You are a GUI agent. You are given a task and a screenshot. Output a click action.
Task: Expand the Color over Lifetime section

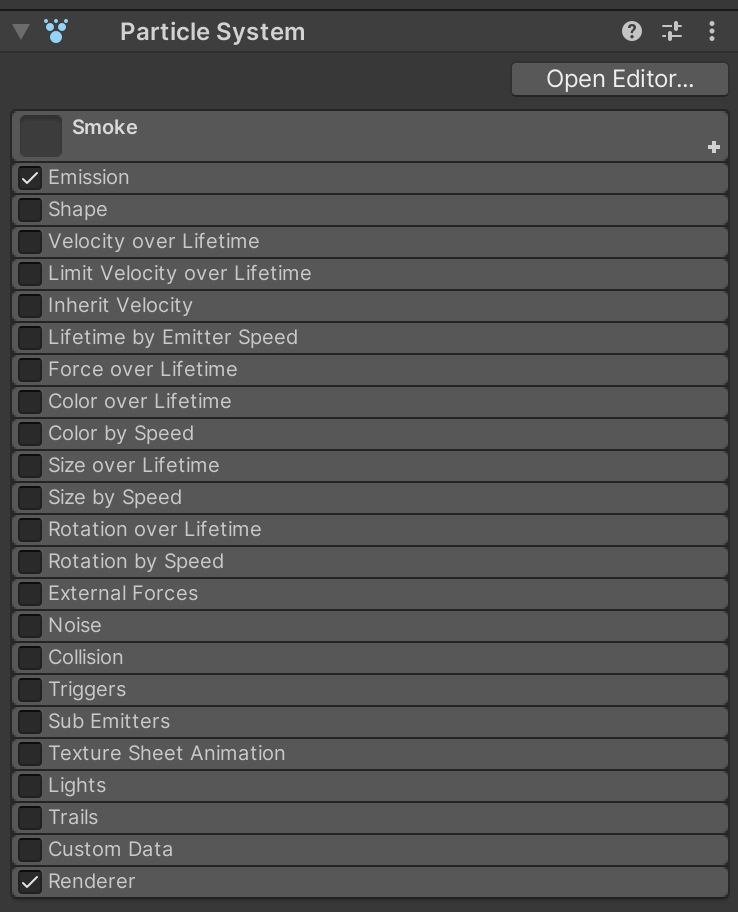(139, 402)
